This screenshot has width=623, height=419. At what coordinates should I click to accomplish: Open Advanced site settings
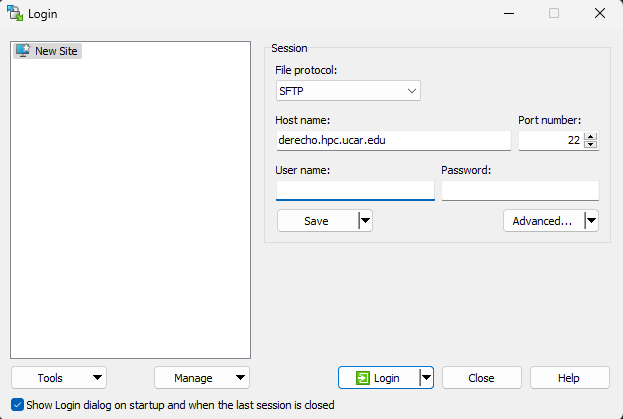tap(541, 221)
